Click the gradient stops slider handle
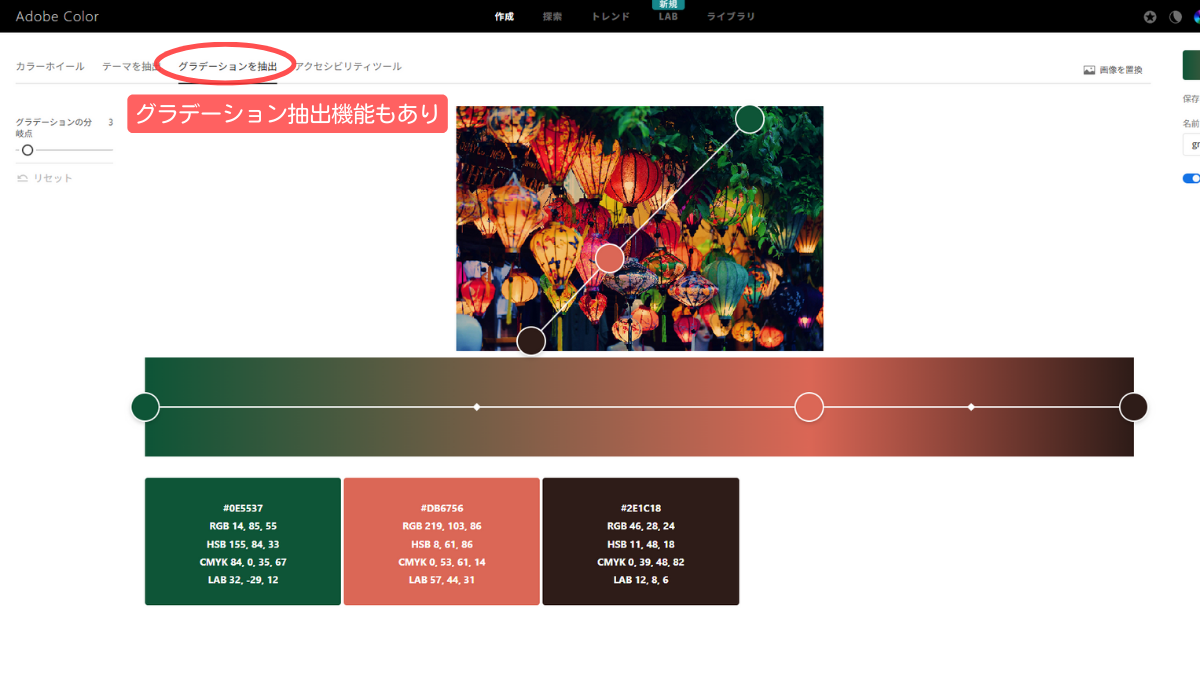 click(27, 150)
